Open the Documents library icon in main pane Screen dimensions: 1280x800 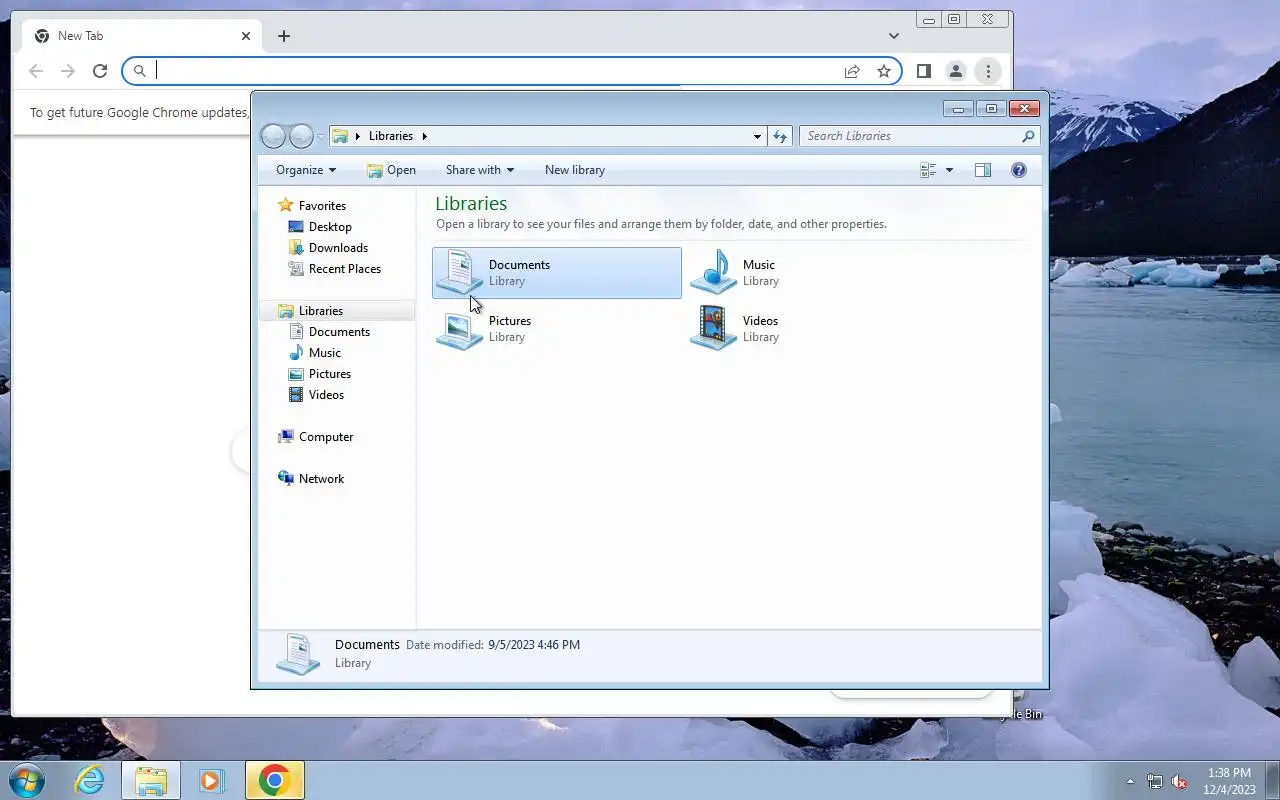pos(459,272)
